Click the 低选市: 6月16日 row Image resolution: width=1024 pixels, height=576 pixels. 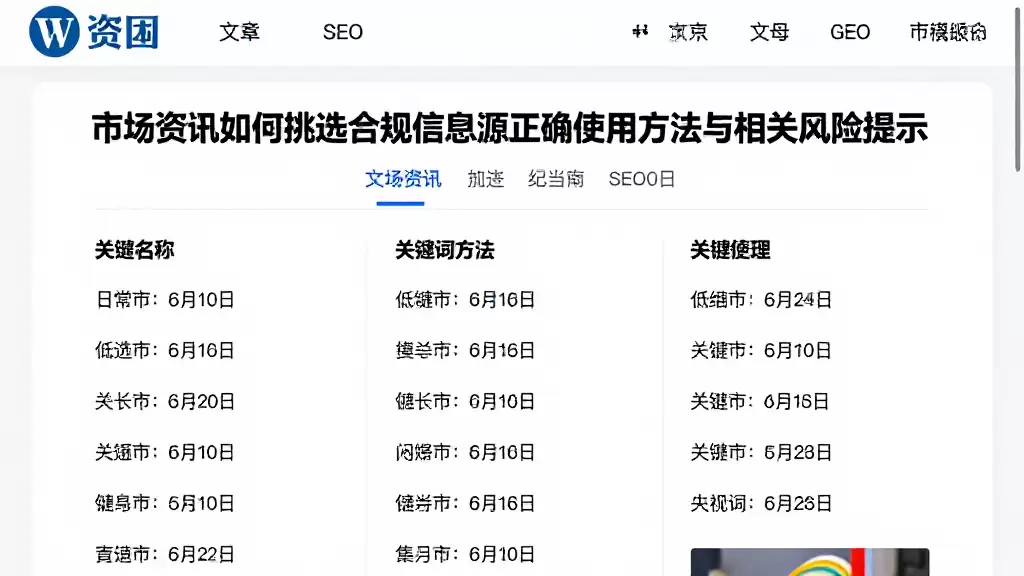click(165, 351)
